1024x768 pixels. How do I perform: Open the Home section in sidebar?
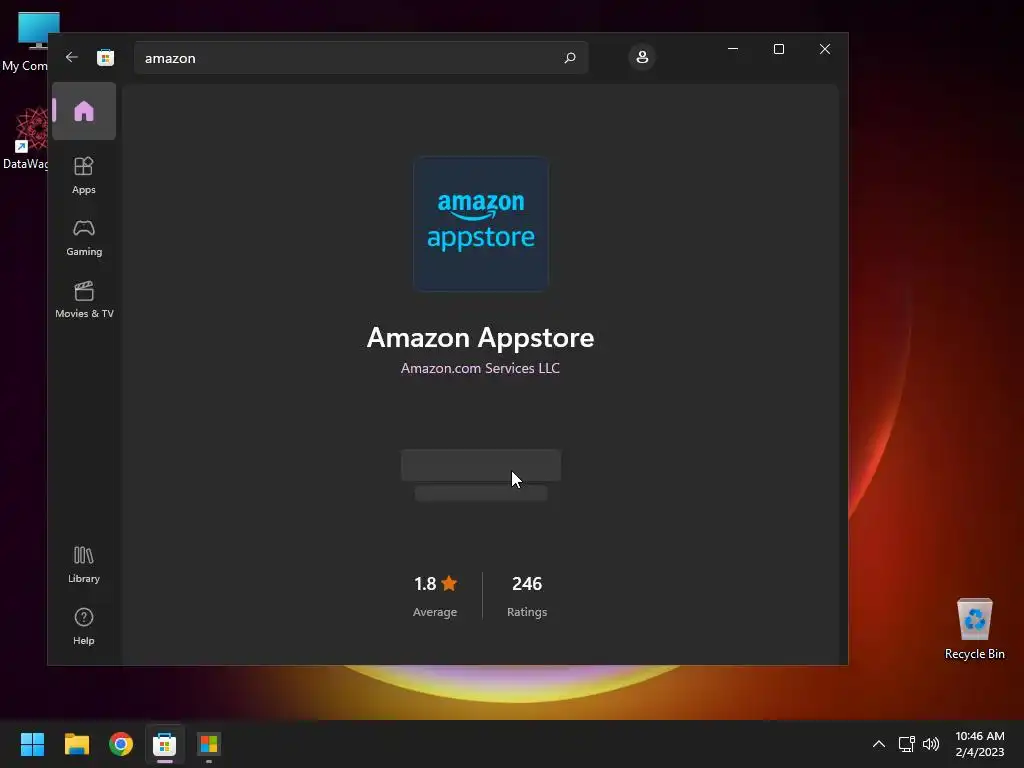[x=84, y=111]
